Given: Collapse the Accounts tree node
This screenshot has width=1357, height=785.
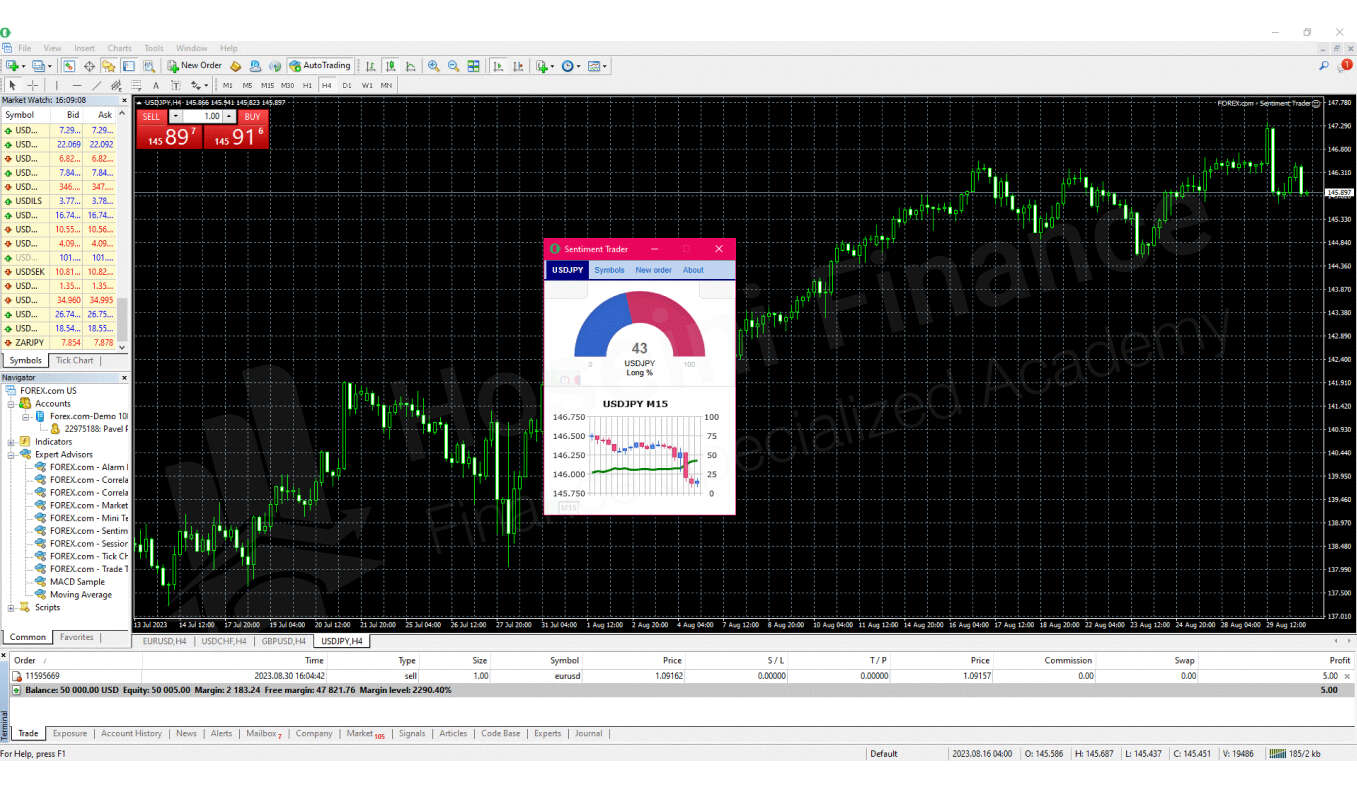Looking at the screenshot, I should [x=11, y=403].
